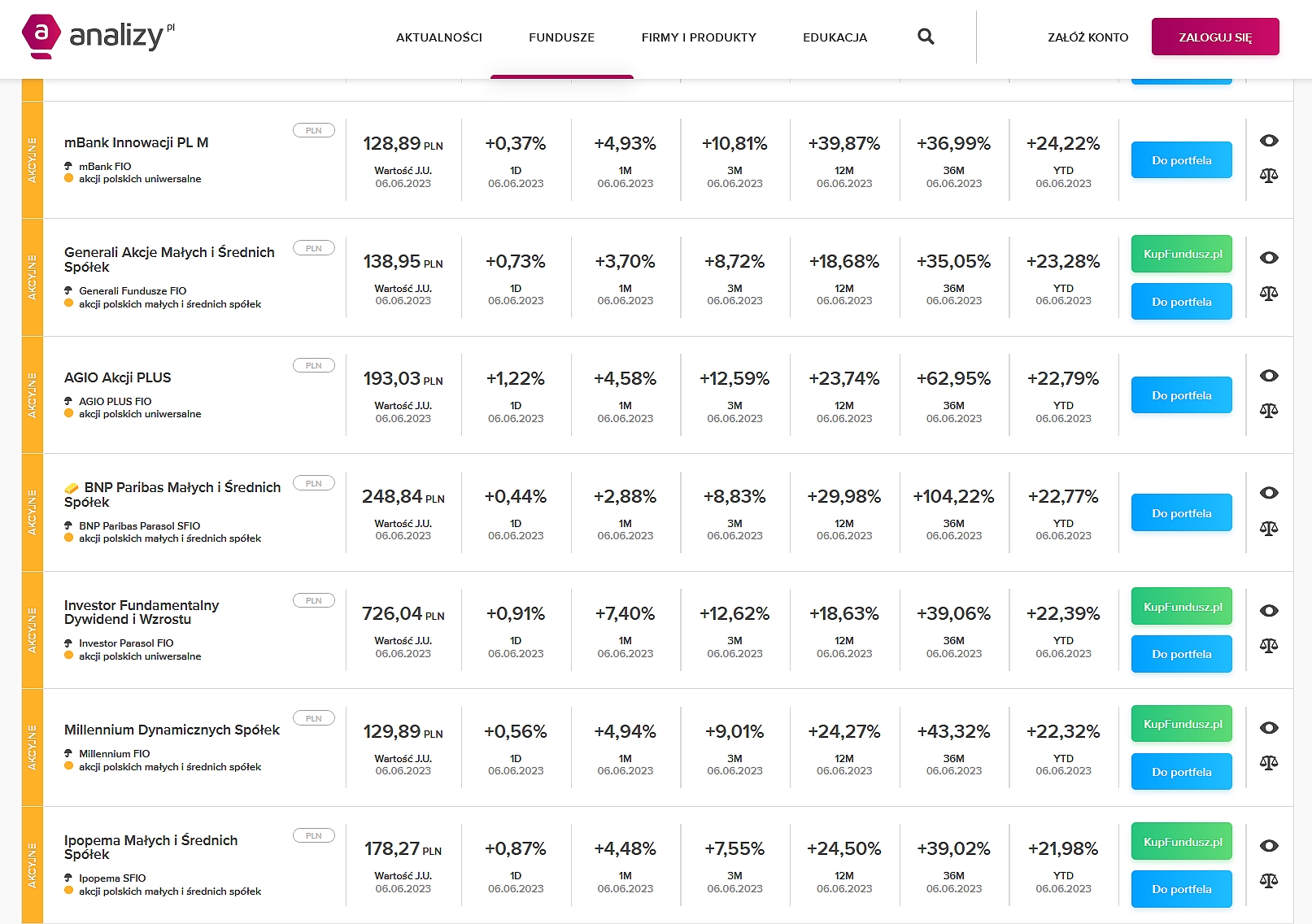Compare mBank Innowacji PL M scales icon
The image size is (1312, 924).
1269,175
